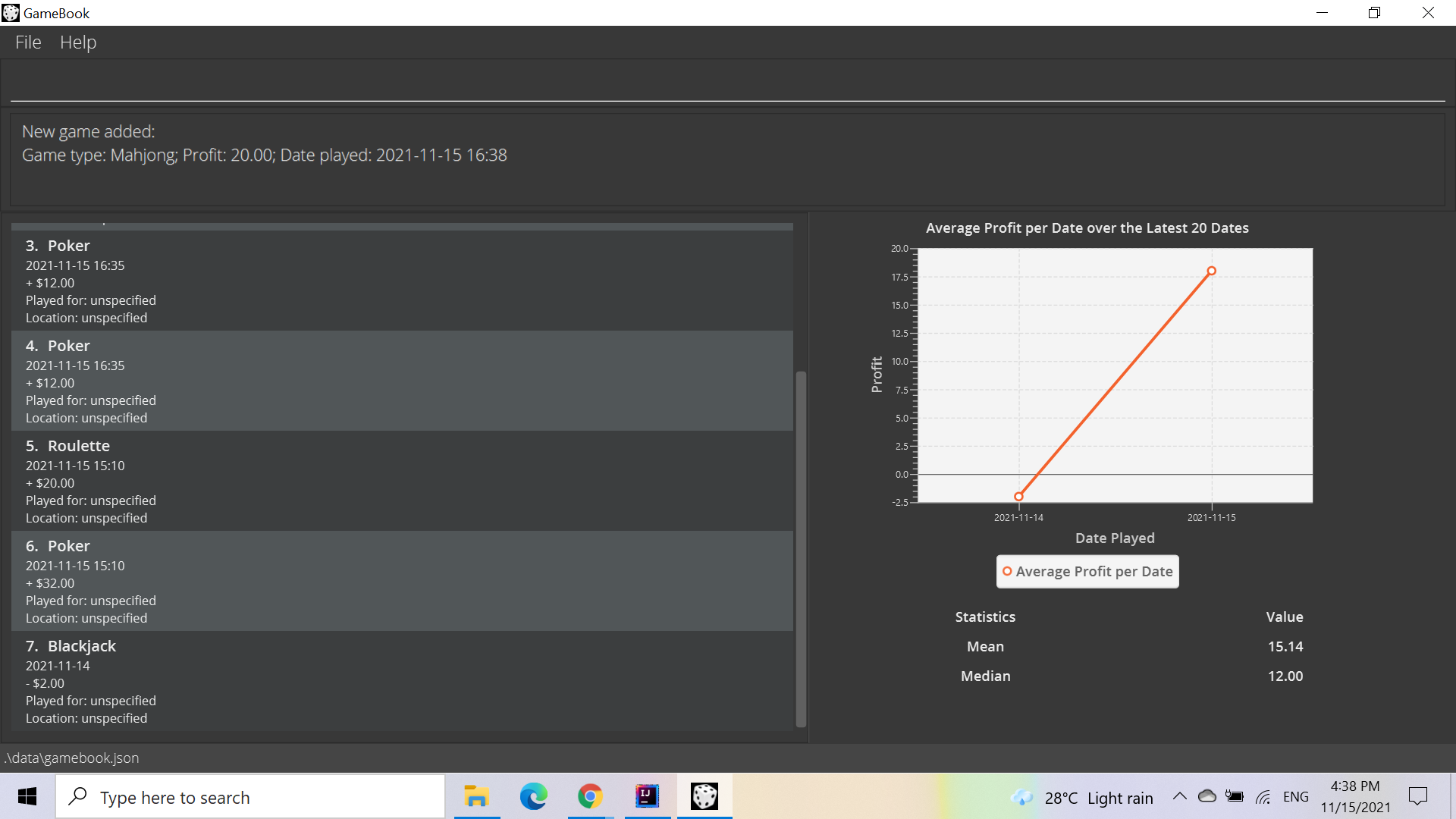Viewport: 1456px width, 819px height.
Task: Click the +$32.00 profit of game 6
Action: click(50, 583)
